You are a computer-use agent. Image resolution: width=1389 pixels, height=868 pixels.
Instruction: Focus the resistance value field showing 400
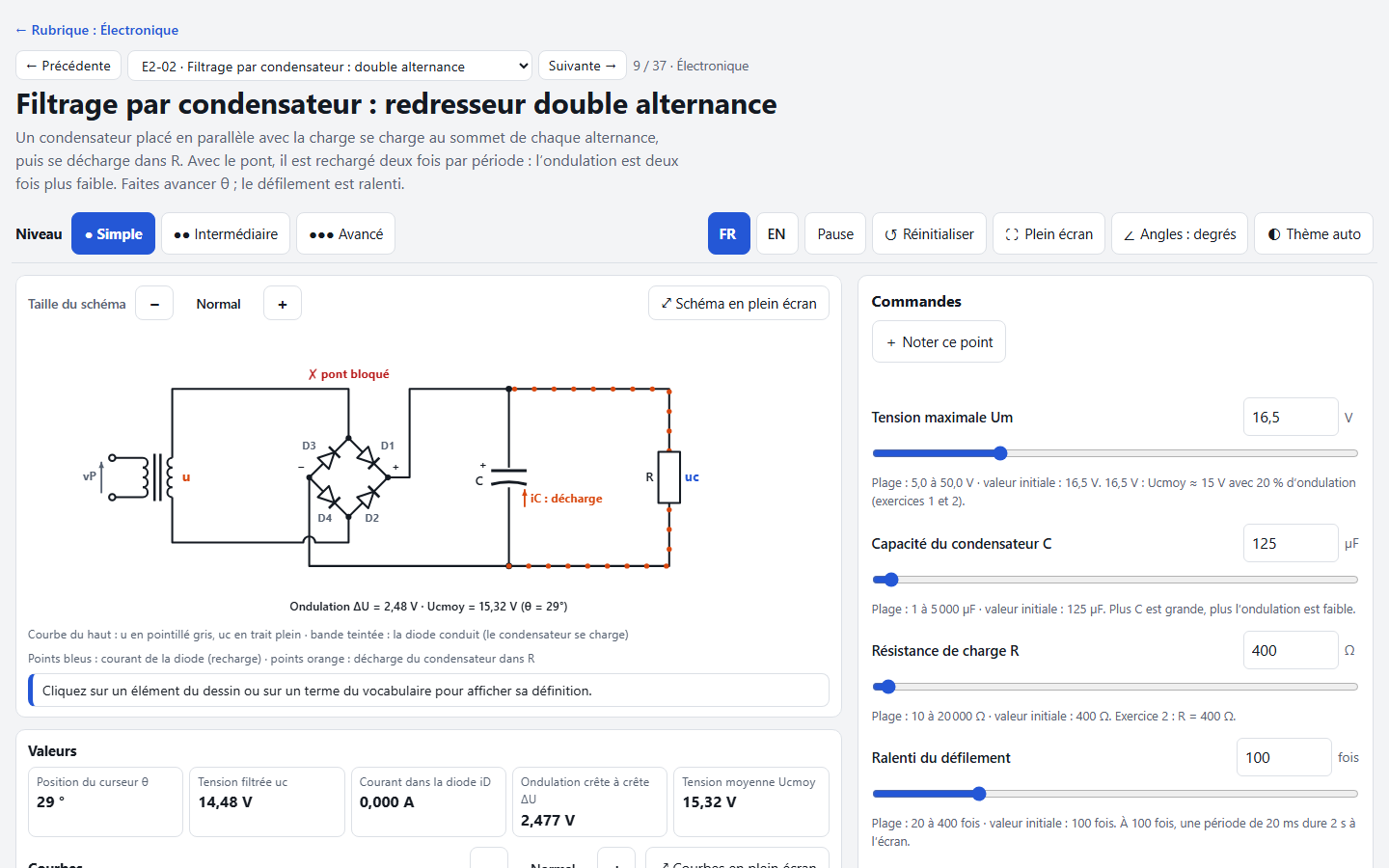pyautogui.click(x=1291, y=650)
